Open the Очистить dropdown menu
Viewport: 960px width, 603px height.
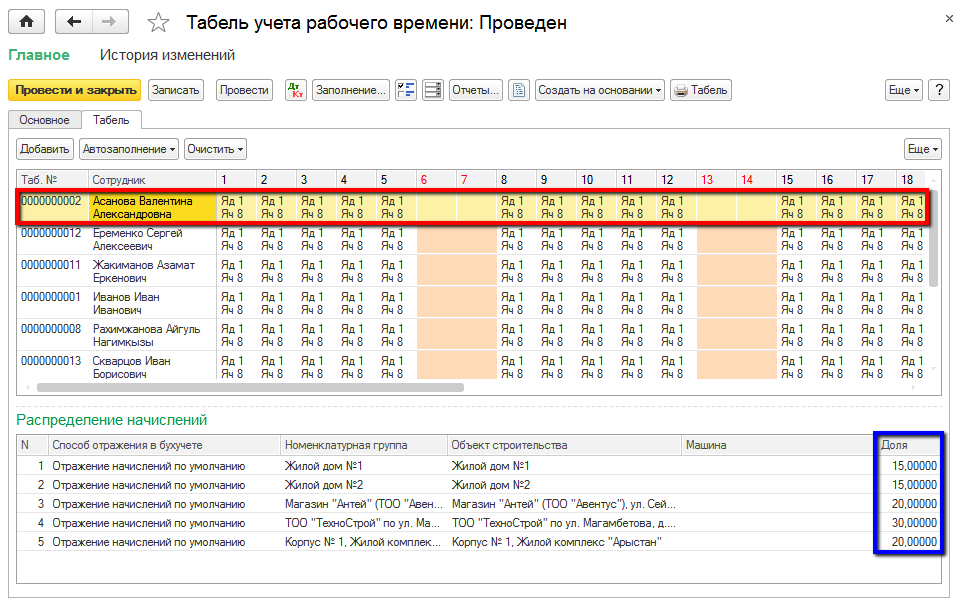click(215, 149)
